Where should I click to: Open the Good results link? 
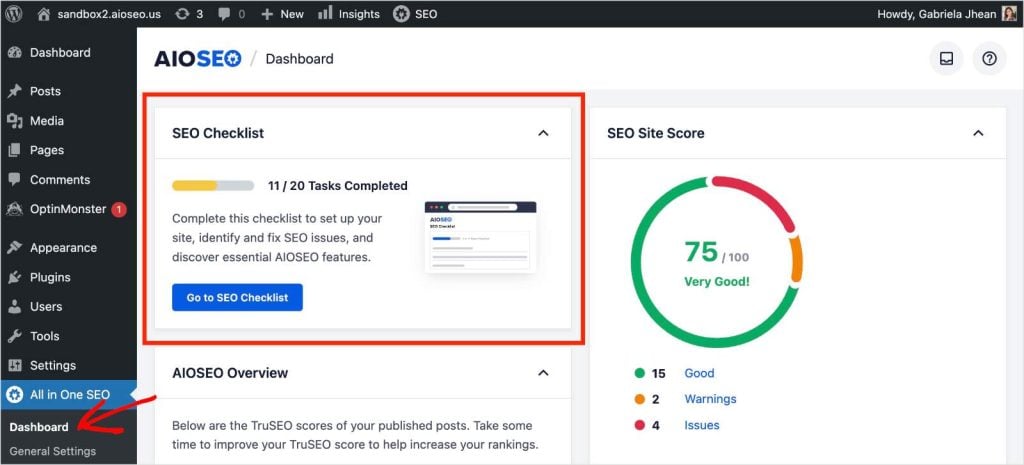pyautogui.click(x=699, y=373)
